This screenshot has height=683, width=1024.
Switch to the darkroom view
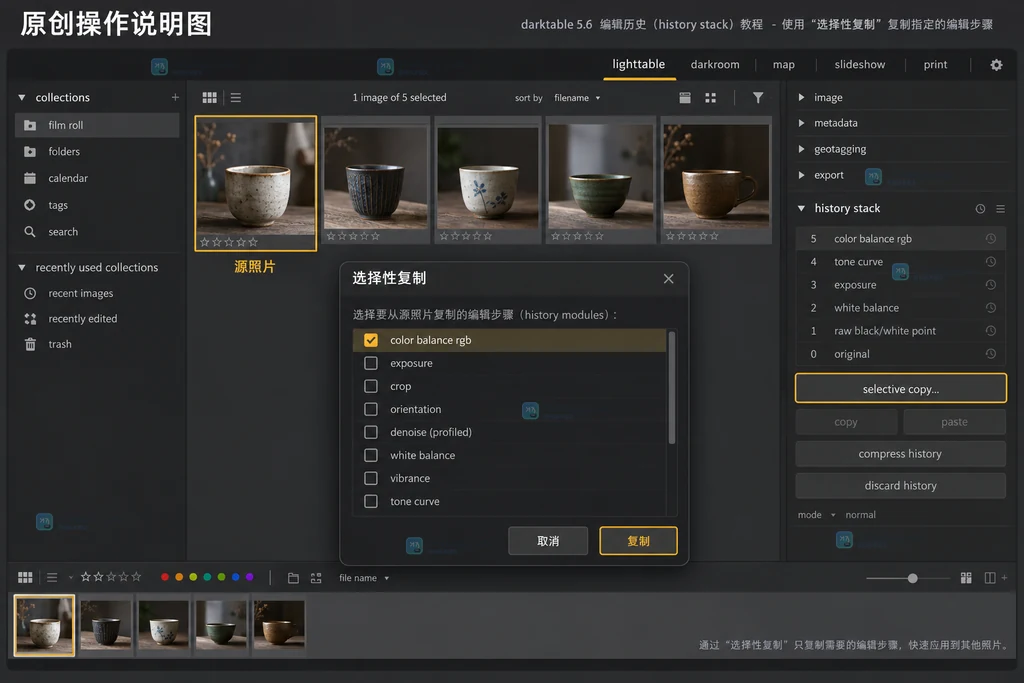(715, 65)
